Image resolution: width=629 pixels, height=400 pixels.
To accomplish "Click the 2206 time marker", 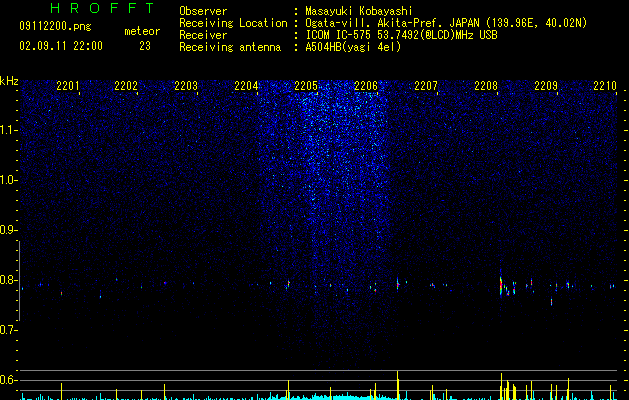I will click(366, 86).
